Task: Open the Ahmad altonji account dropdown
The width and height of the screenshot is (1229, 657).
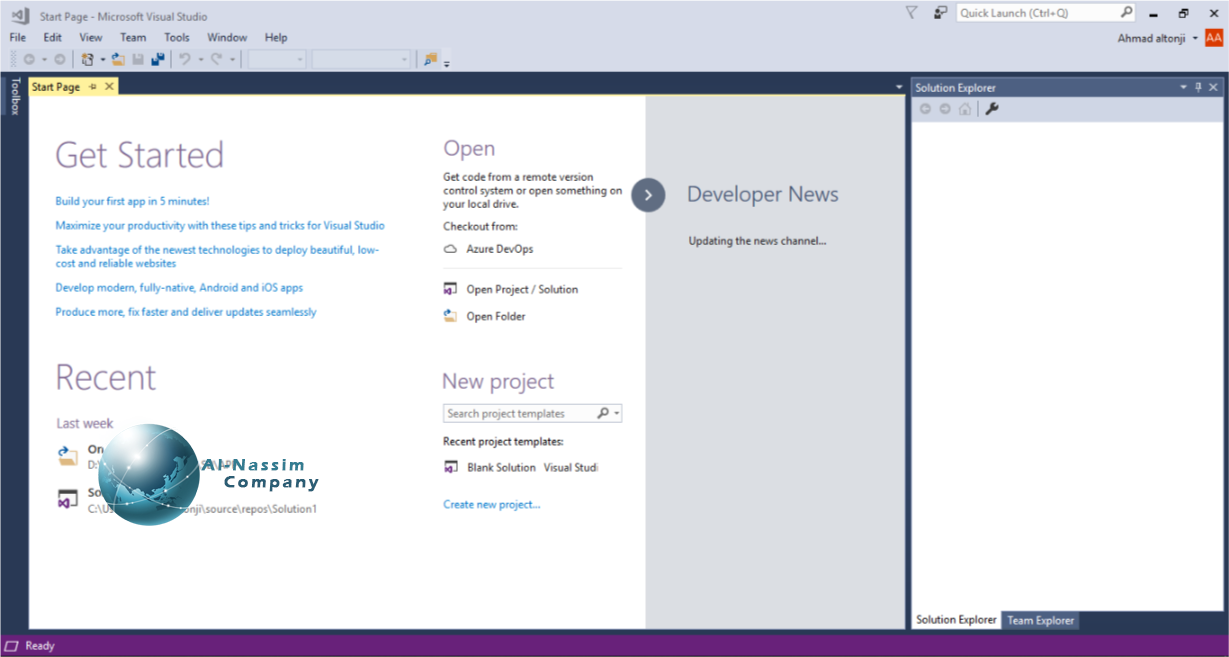Action: coord(1196,39)
